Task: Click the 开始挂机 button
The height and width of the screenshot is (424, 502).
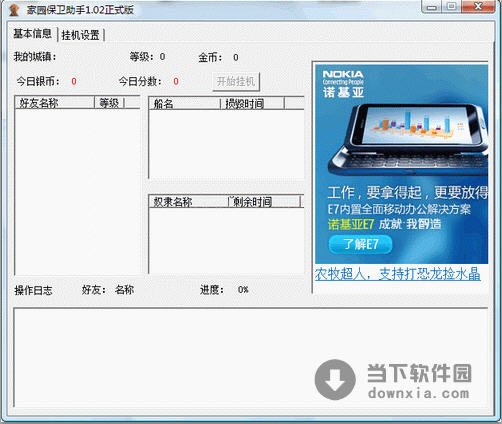Action: [236, 81]
